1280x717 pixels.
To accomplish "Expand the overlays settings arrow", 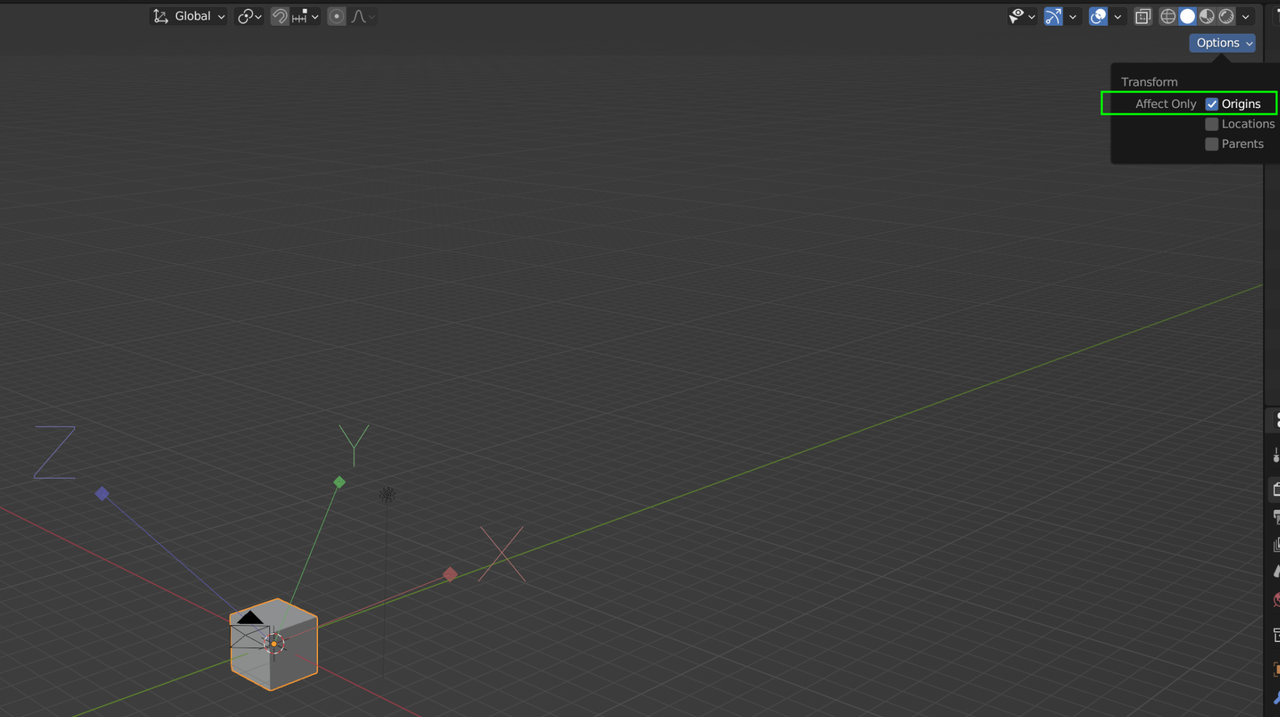I will pos(1117,16).
